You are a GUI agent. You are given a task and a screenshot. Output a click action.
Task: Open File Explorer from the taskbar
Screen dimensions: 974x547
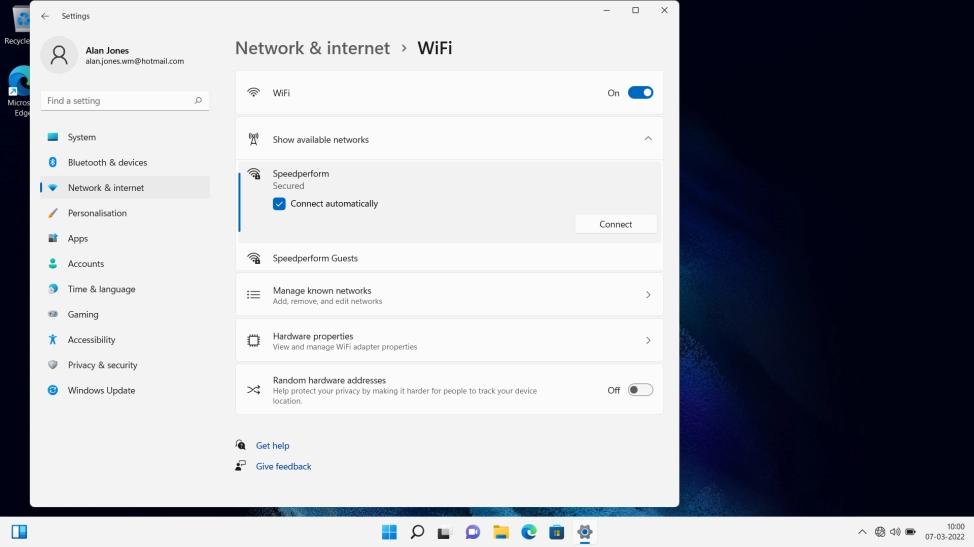click(x=501, y=532)
